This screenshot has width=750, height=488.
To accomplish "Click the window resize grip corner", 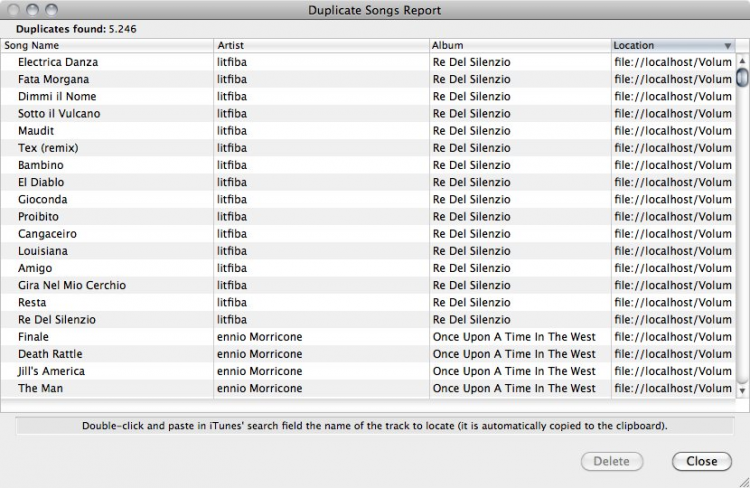I will [742, 481].
